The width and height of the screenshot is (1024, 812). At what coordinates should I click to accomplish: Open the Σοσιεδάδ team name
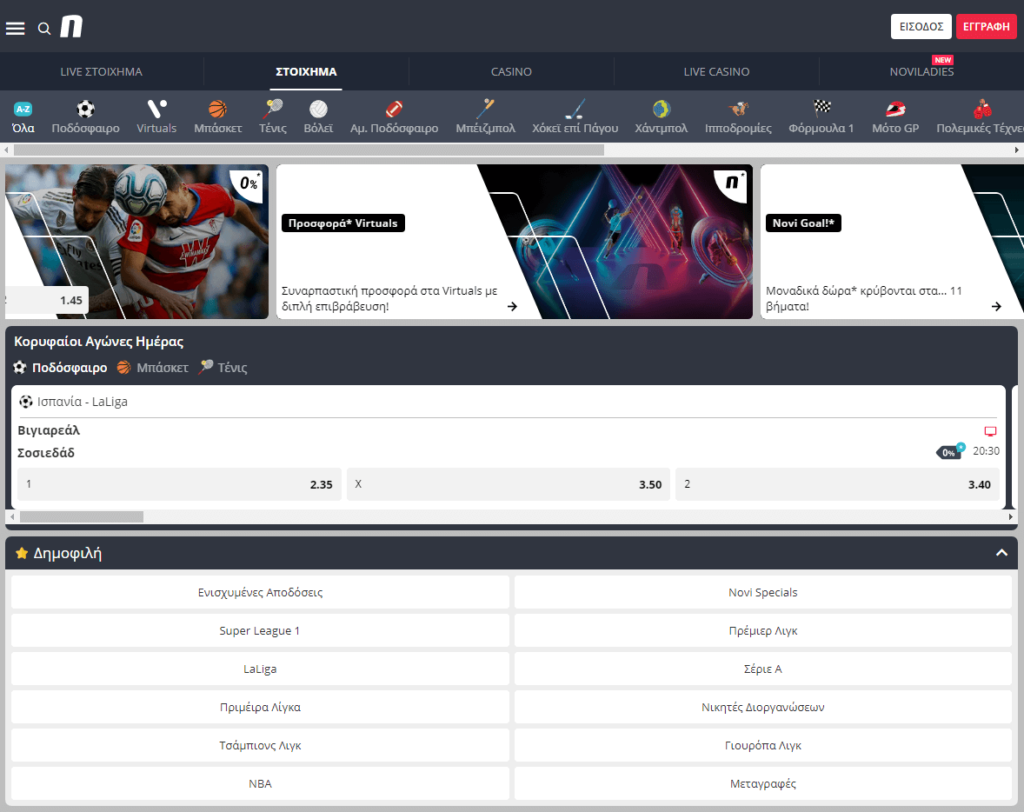point(46,453)
